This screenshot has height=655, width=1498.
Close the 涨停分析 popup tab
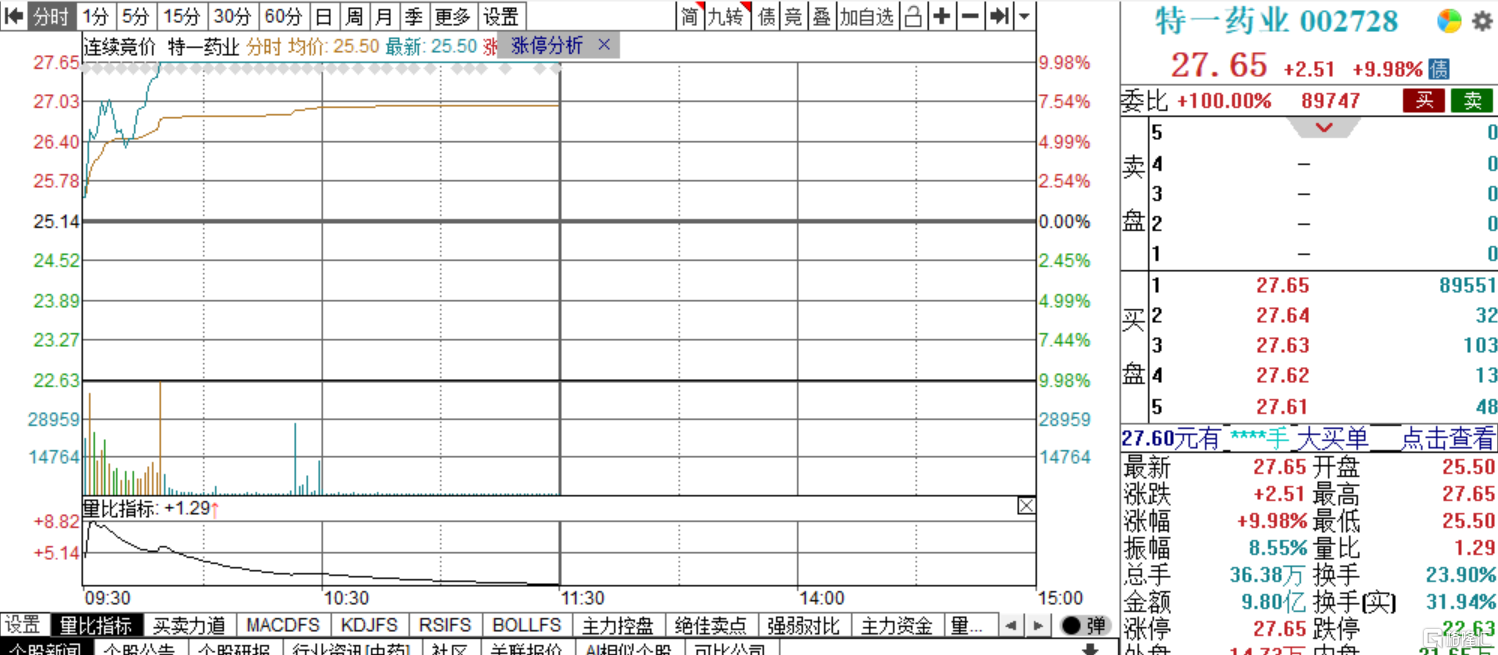604,45
